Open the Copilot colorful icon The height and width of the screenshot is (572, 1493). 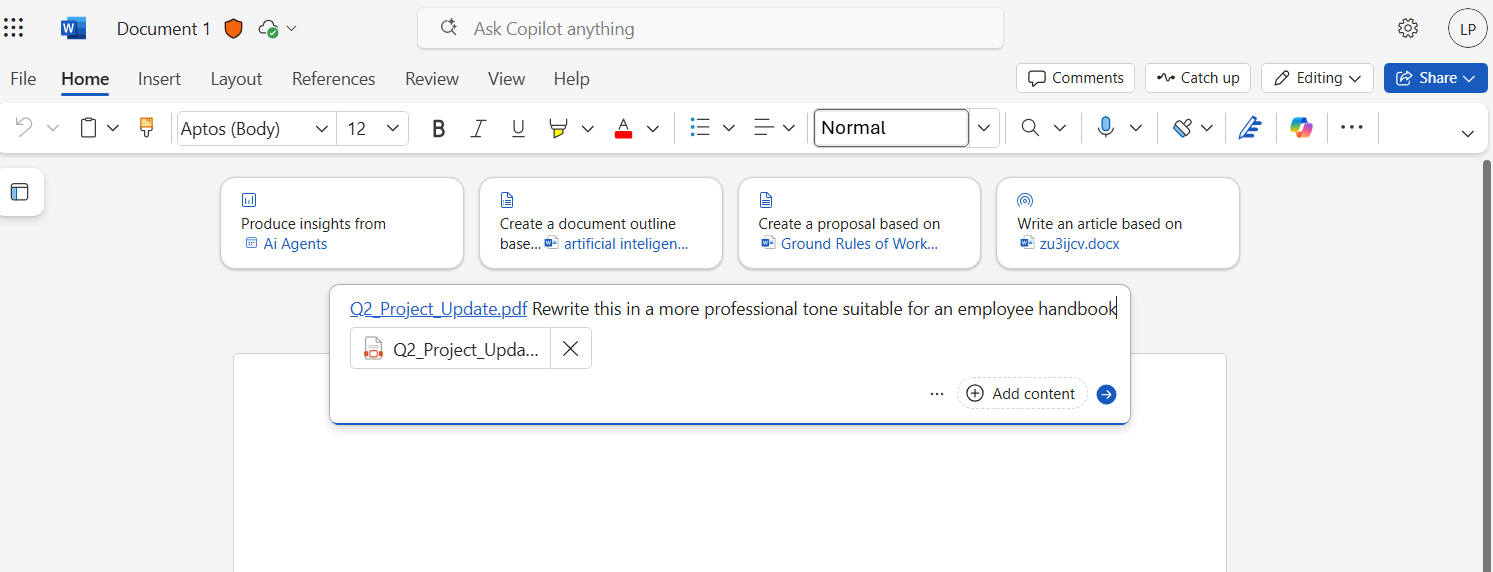[1301, 128]
